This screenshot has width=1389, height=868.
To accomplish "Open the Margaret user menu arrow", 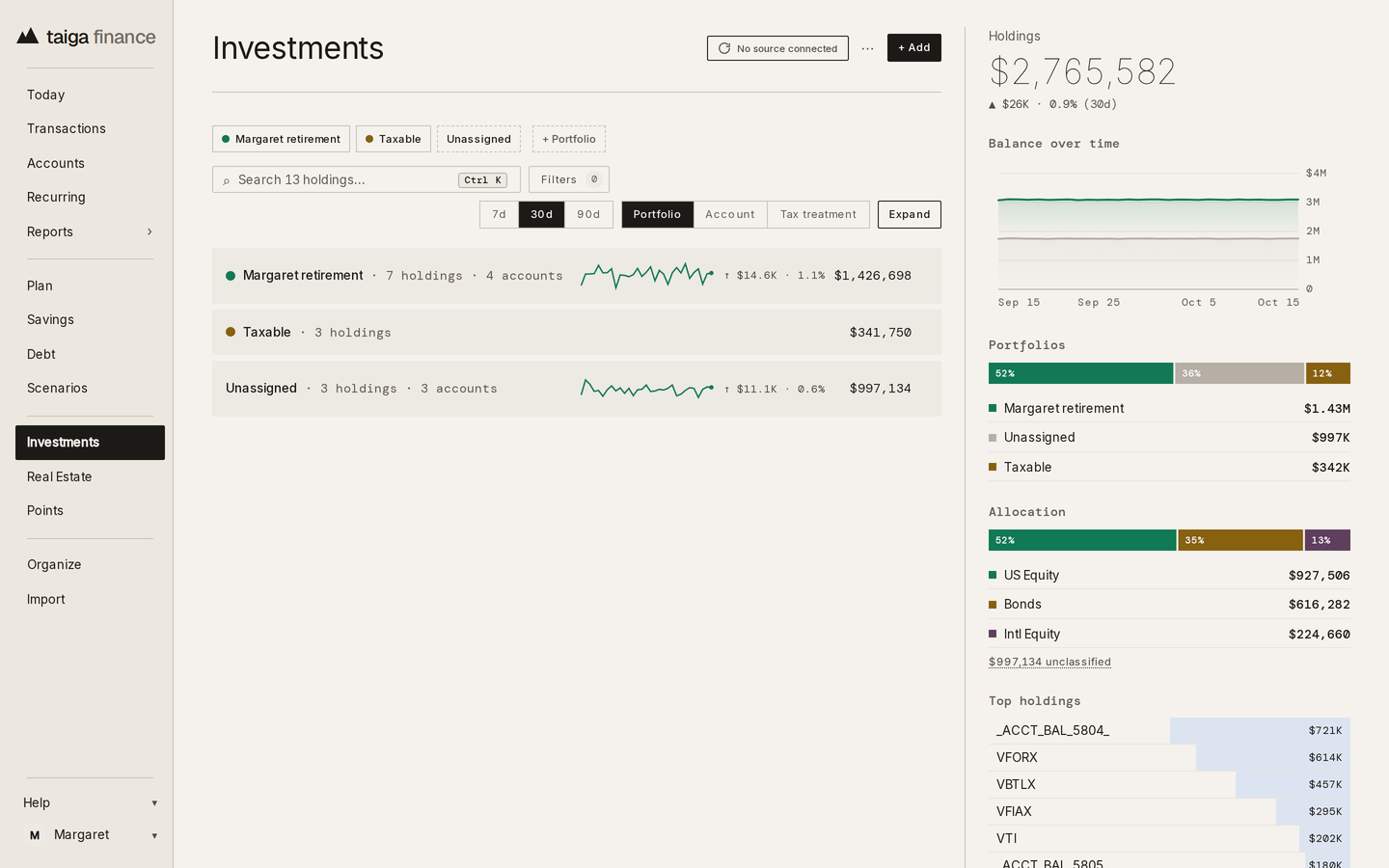I will pyautogui.click(x=154, y=835).
